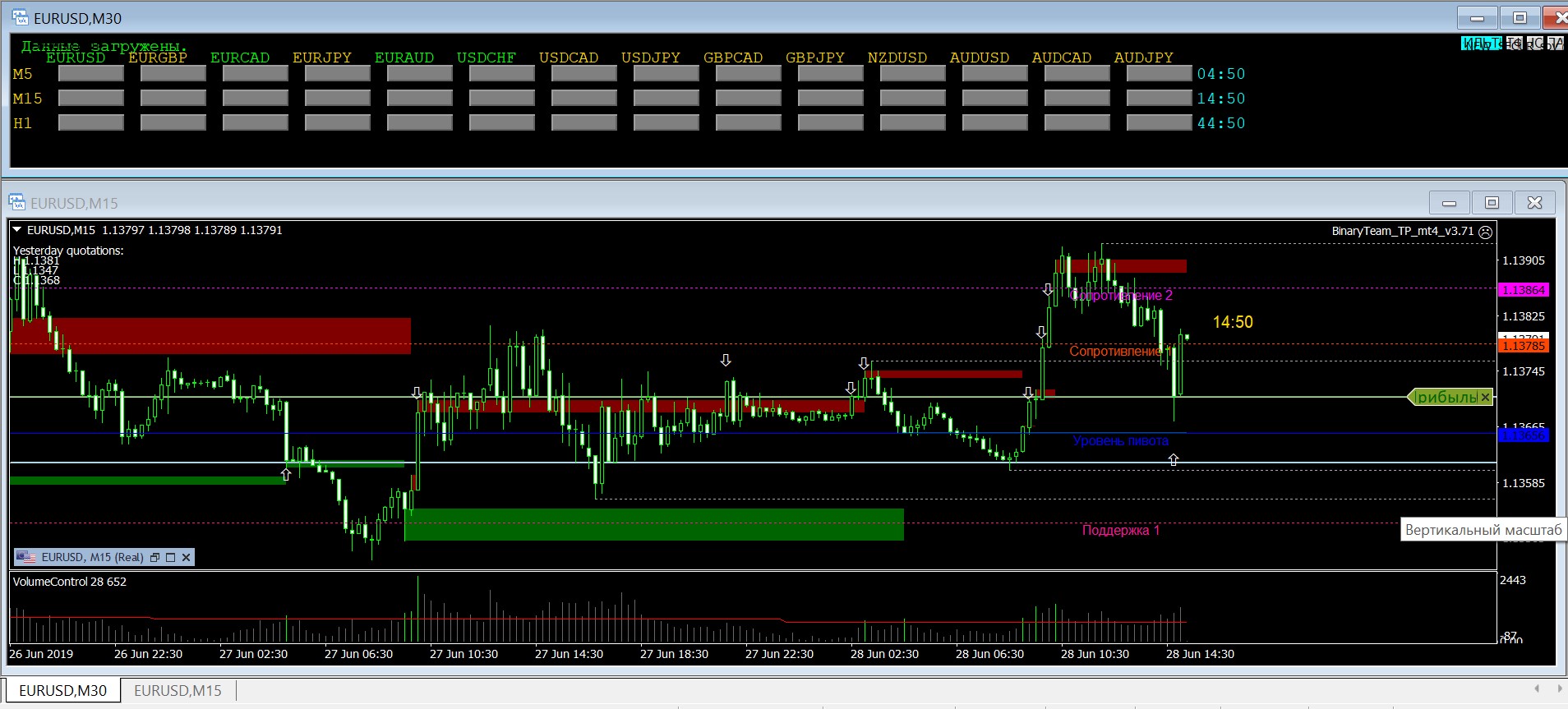Maximize the EURUSD, M15 (Real) mini panel
1568x709 pixels.
[x=171, y=557]
